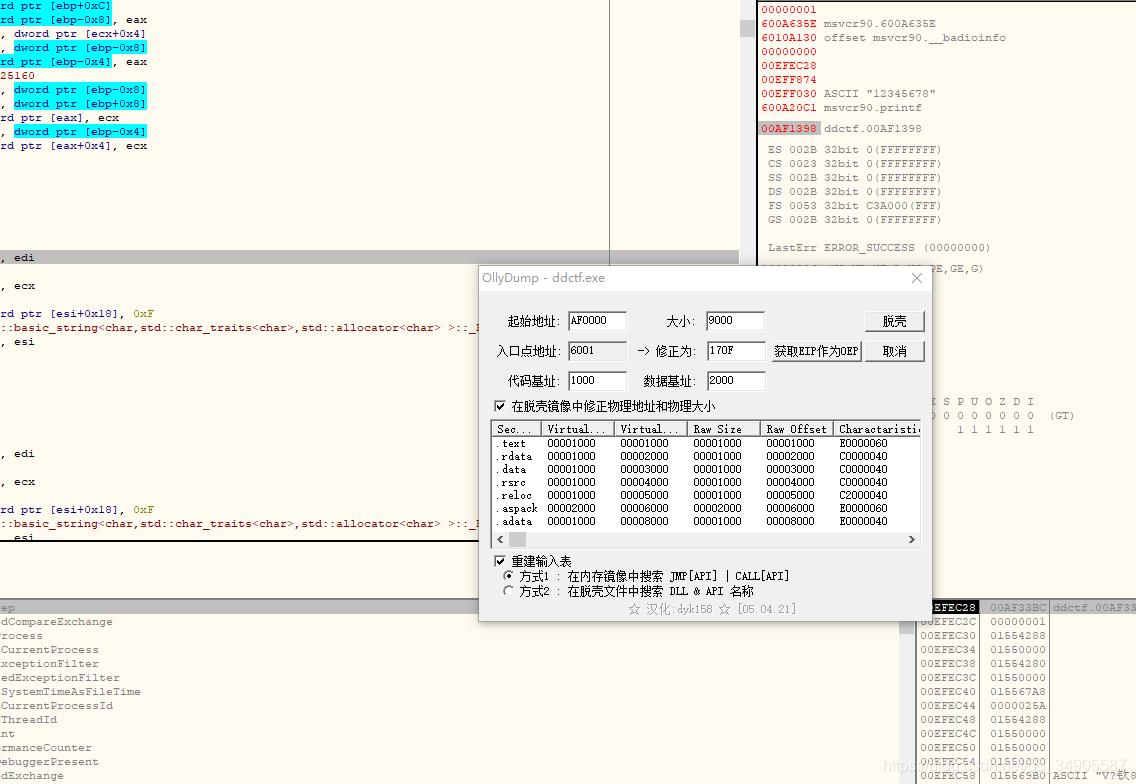The width and height of the screenshot is (1136, 784).
Task: Click dCompareExchange entry in names list
Action: pyautogui.click(x=57, y=622)
